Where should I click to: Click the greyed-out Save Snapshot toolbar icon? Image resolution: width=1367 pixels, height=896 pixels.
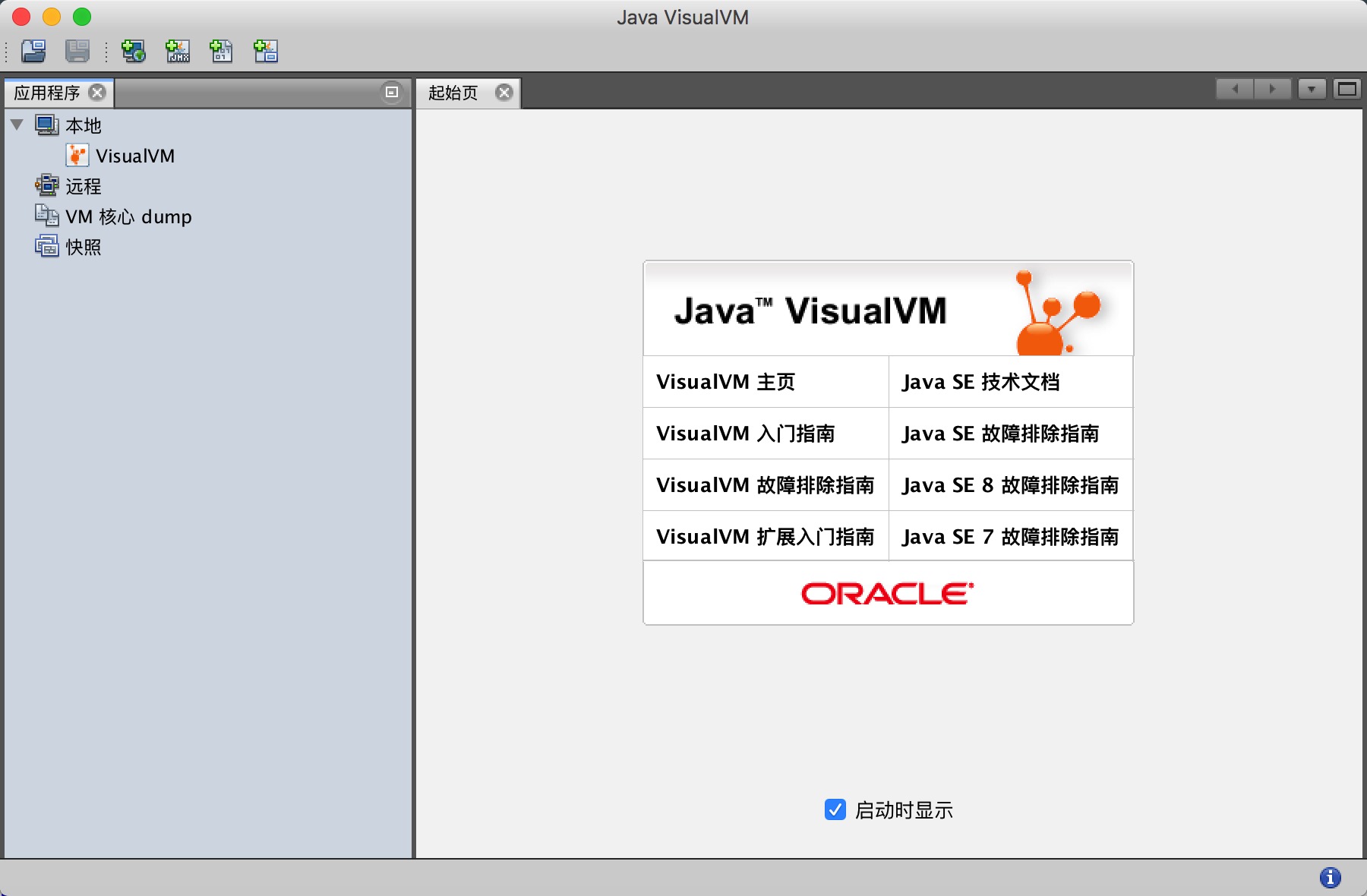[x=77, y=51]
